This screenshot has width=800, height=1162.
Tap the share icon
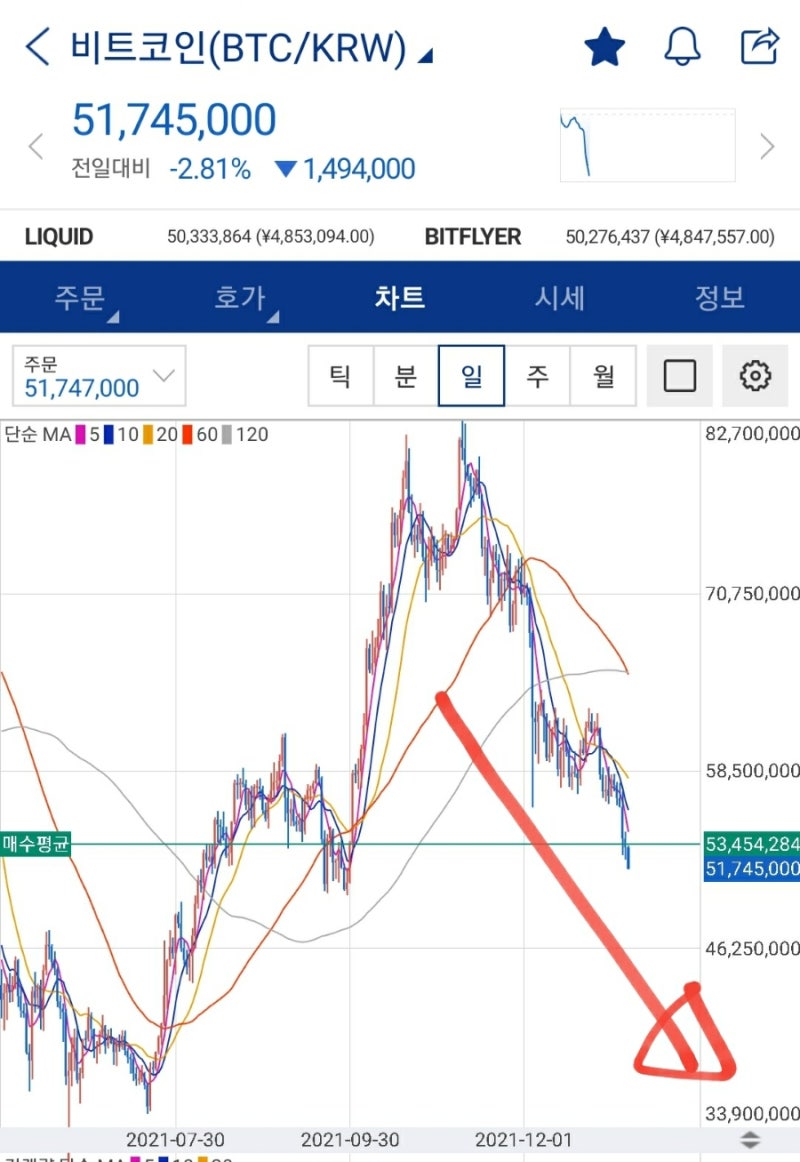point(760,46)
